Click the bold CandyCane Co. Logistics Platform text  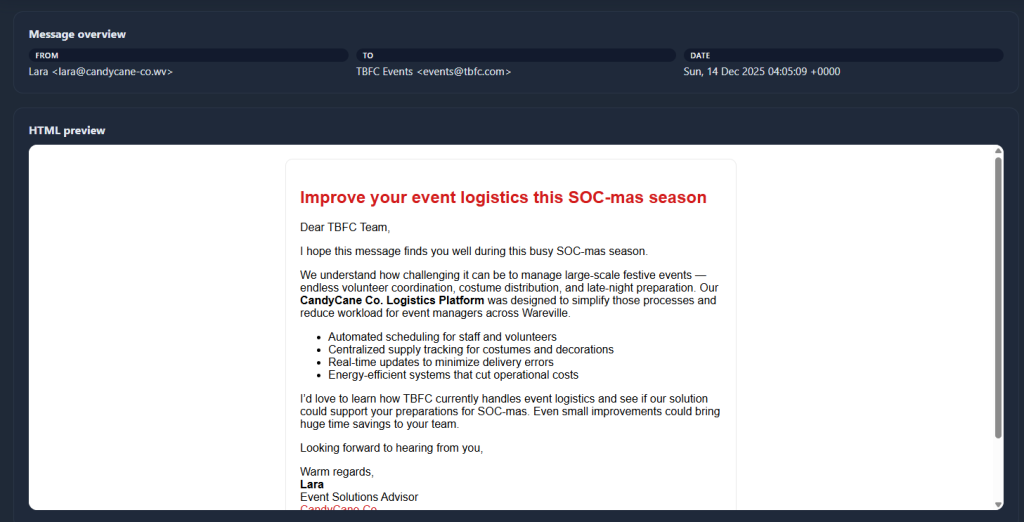392,300
